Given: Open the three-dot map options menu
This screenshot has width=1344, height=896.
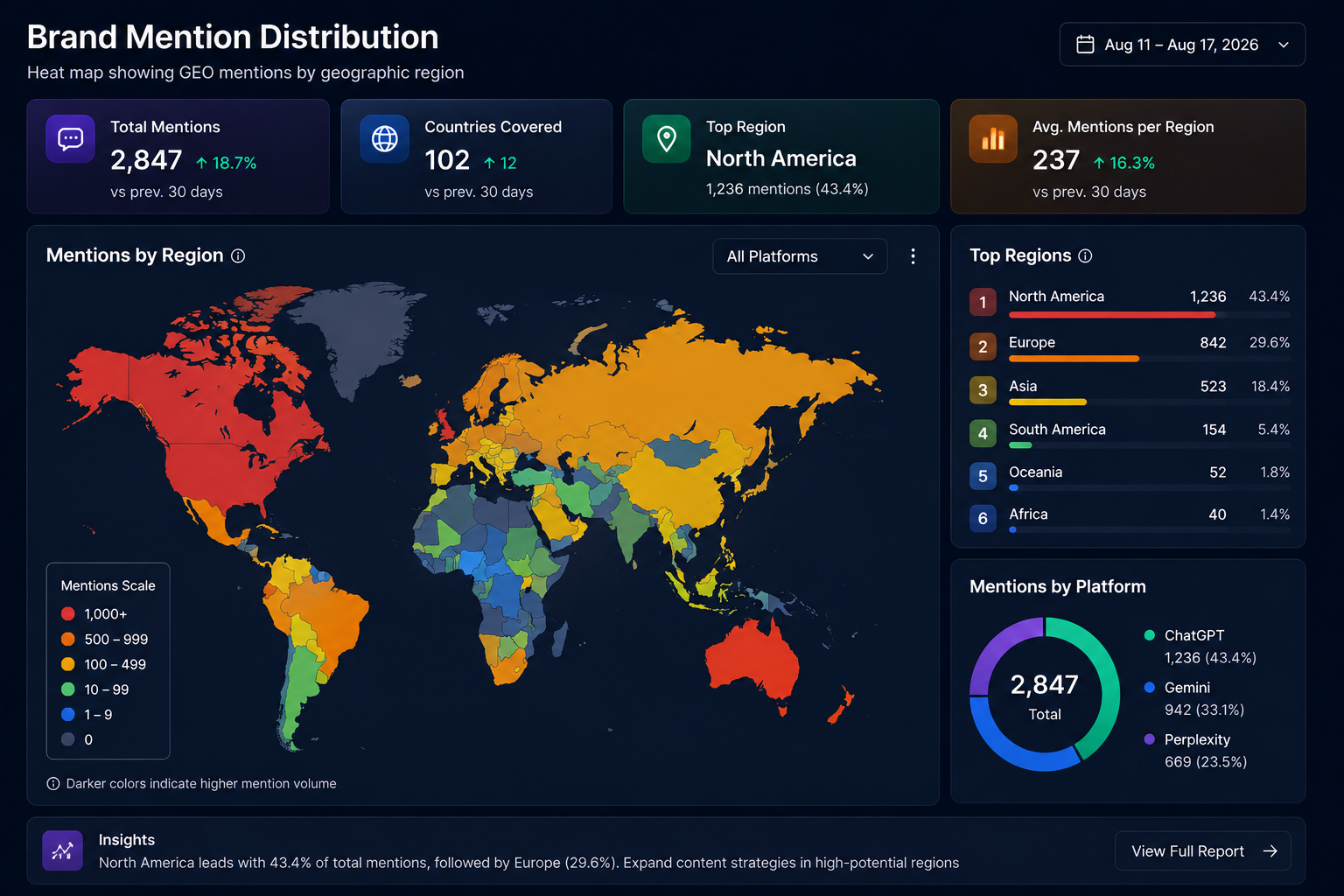Looking at the screenshot, I should point(913,256).
